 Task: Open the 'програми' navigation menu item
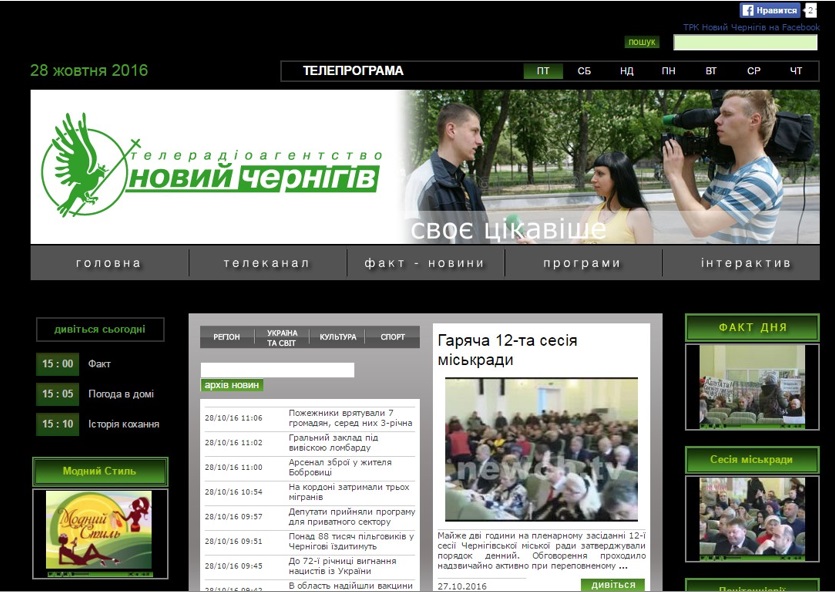coord(582,263)
